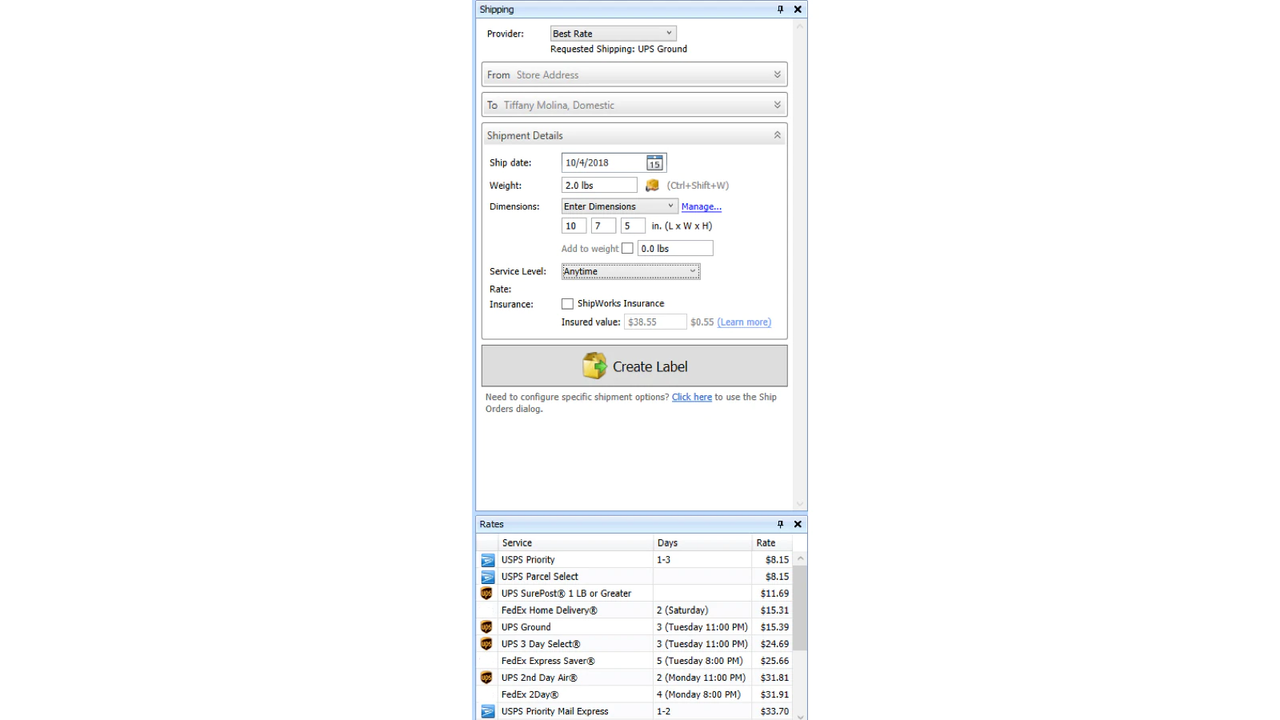Open the Manage dimensions link

pos(701,206)
